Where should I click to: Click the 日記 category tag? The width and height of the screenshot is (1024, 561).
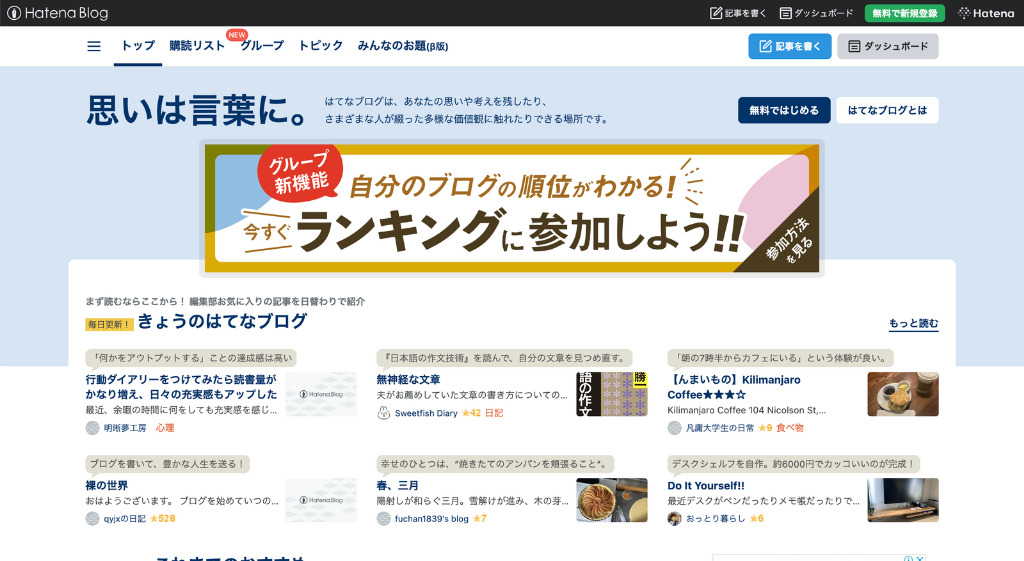pos(494,413)
